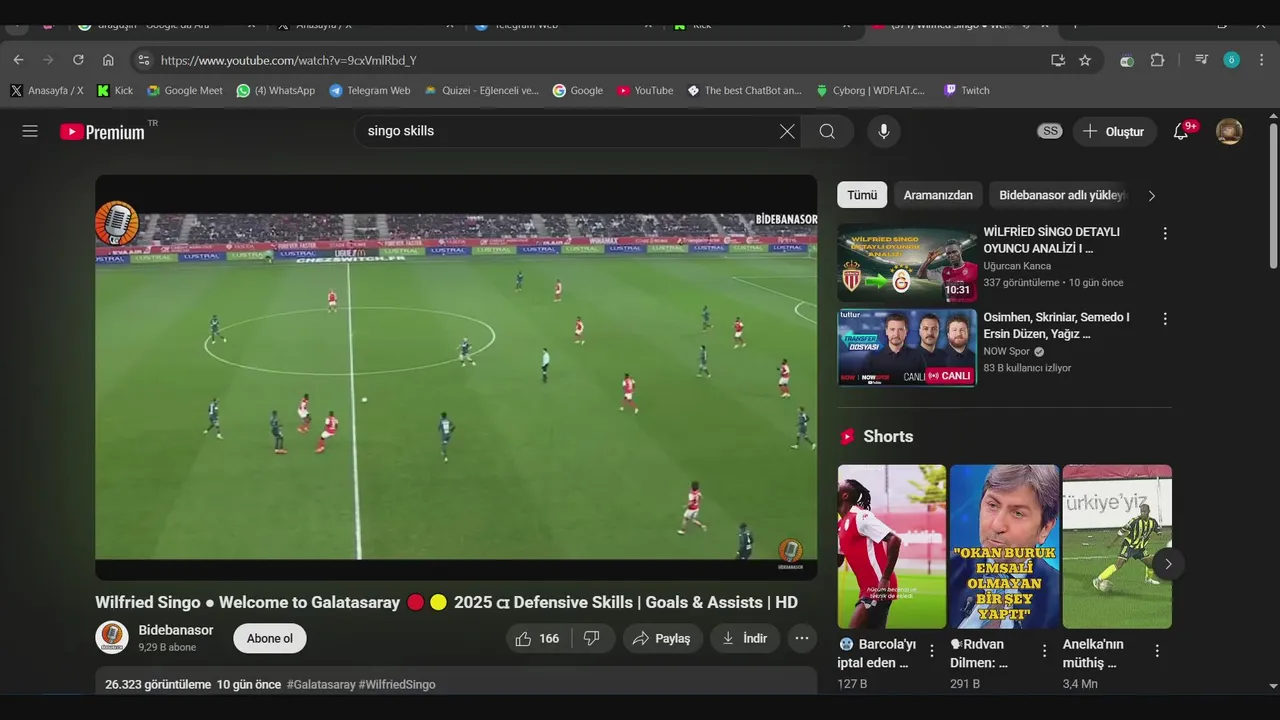This screenshot has height=720, width=1280.
Task: Open the Chrome profile avatar
Action: coord(1231,60)
